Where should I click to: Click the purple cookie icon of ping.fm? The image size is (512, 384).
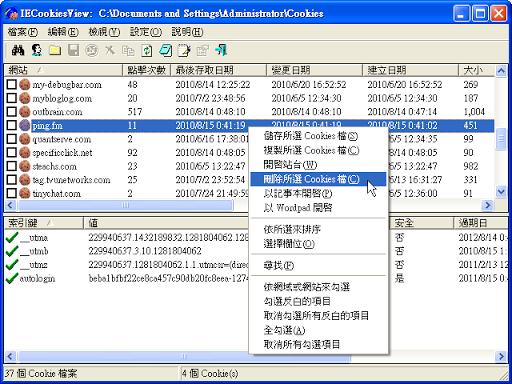25,125
